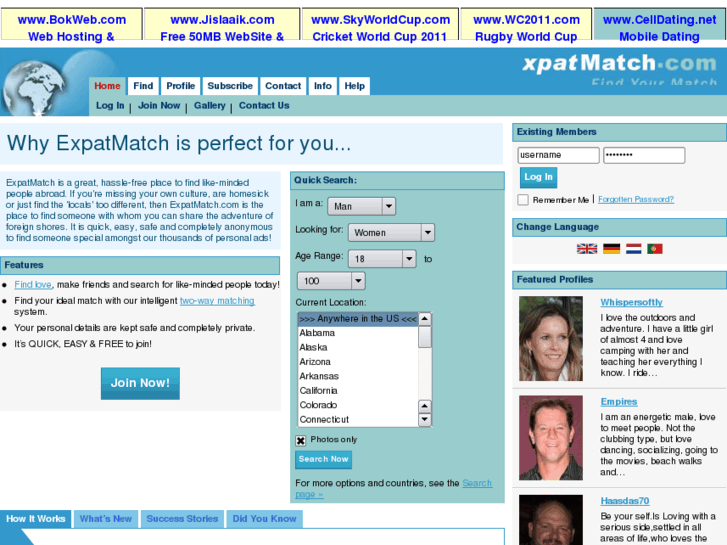Image resolution: width=727 pixels, height=545 pixels.
Task: Select Alaska in location list
Action: [358, 347]
